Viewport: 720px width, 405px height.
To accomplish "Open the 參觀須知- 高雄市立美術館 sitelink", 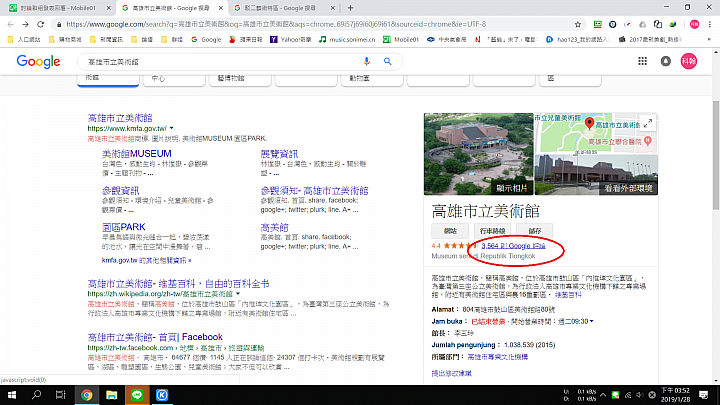I will point(314,191).
